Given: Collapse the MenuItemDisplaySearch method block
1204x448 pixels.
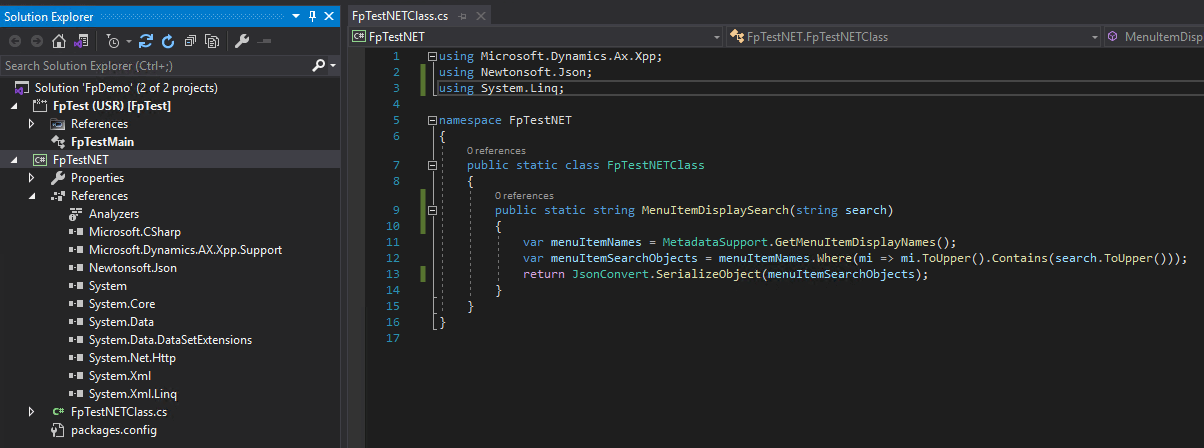Looking at the screenshot, I should 432,211.
